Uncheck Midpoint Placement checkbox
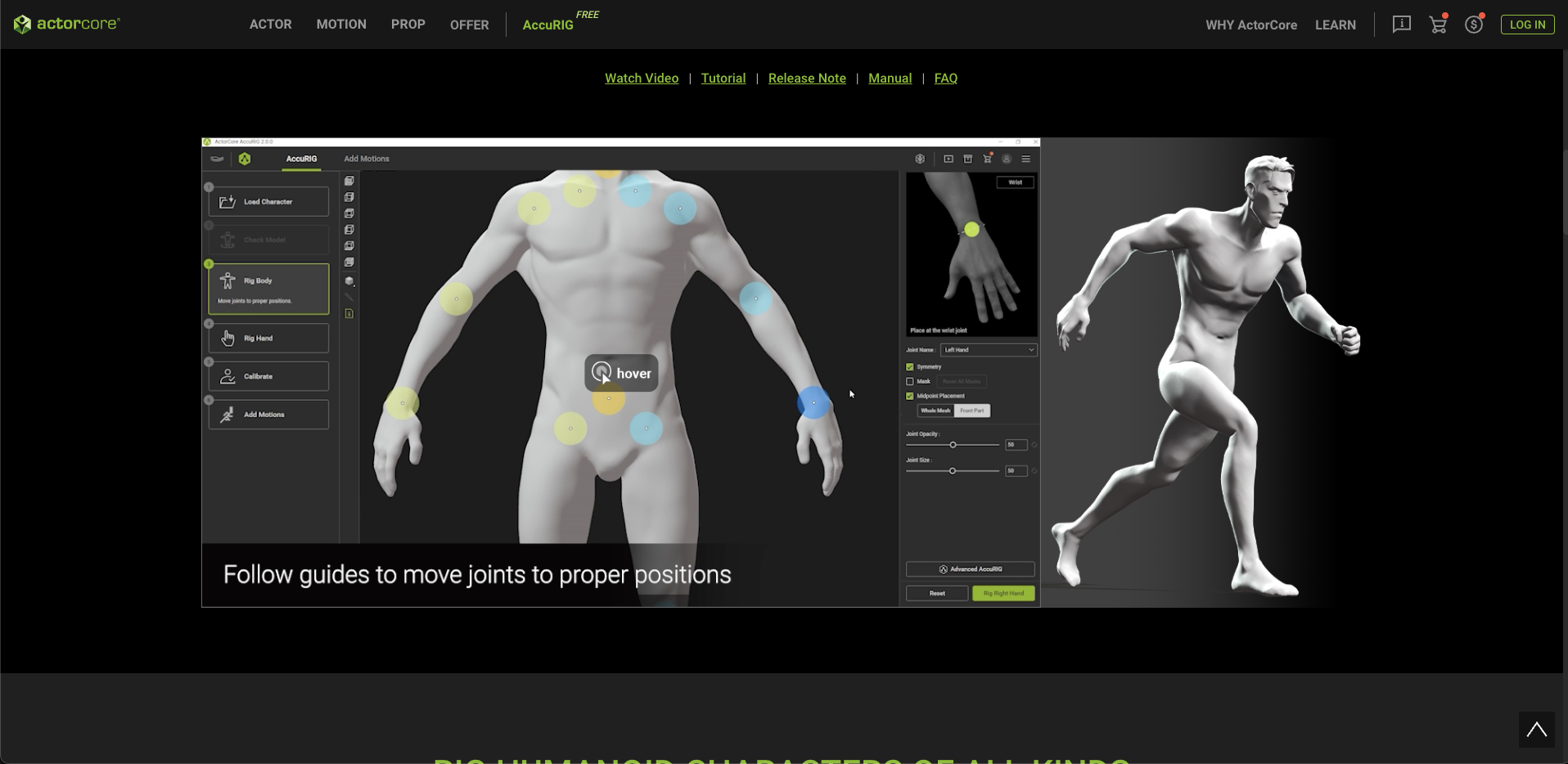Screen dimensions: 1568x764 (909, 396)
